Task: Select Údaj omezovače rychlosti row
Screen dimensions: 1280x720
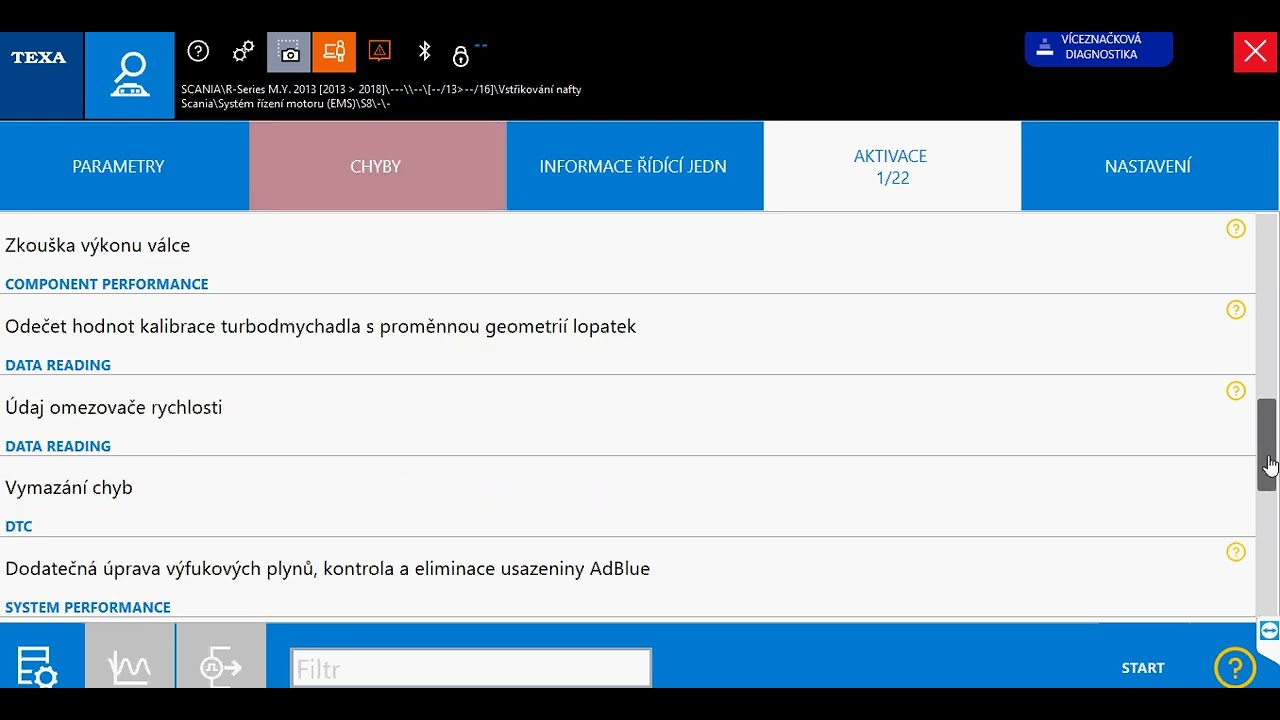Action: (627, 415)
